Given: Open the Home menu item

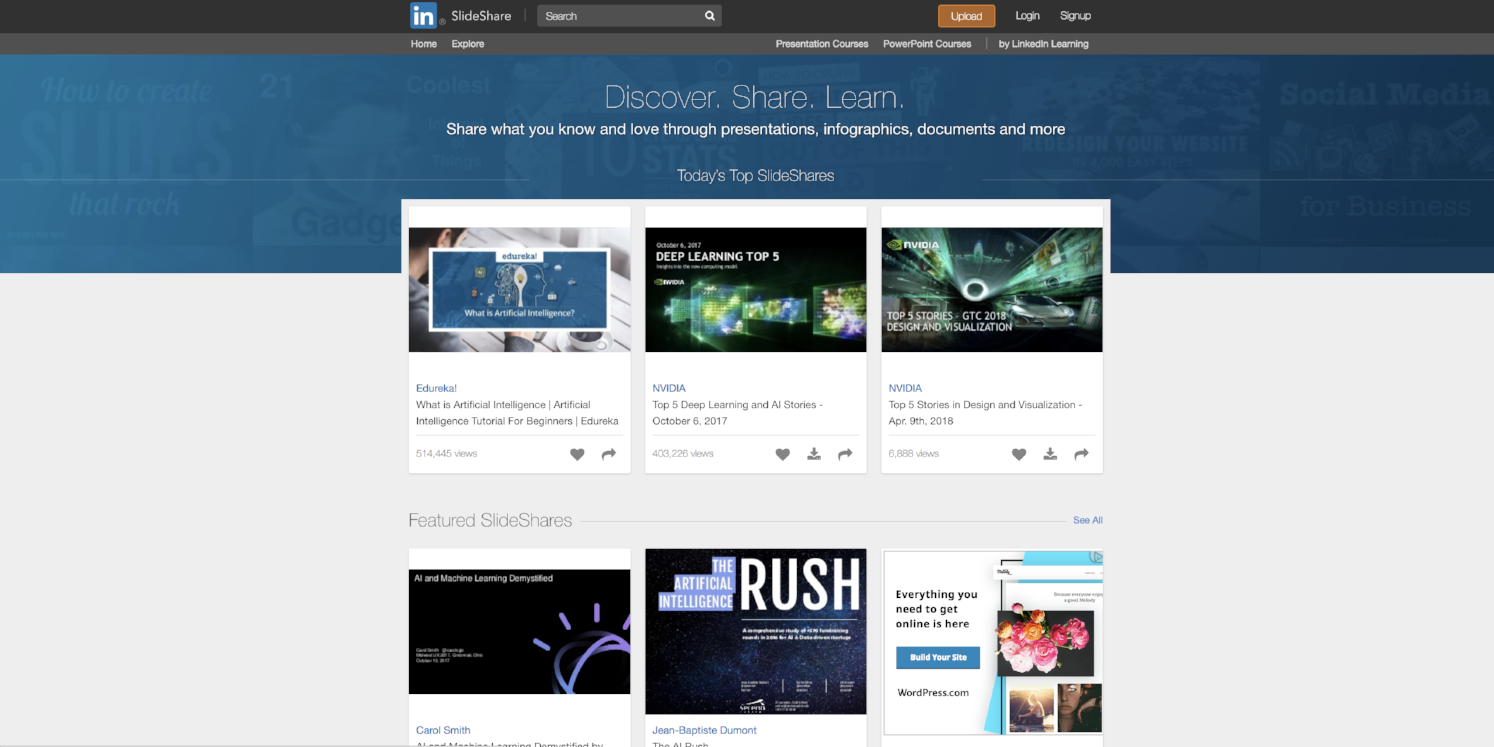Looking at the screenshot, I should coord(424,44).
